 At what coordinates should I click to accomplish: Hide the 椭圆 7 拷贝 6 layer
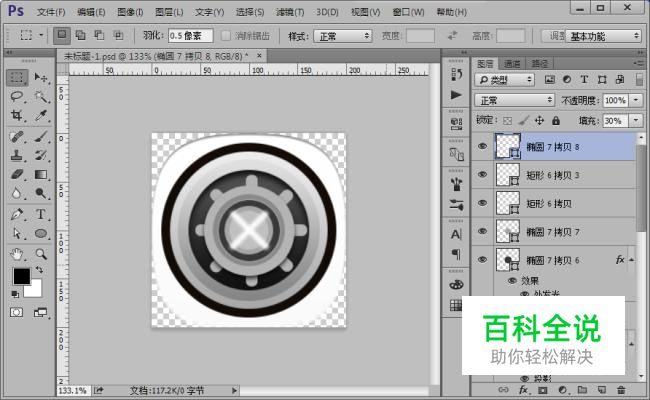[482, 259]
